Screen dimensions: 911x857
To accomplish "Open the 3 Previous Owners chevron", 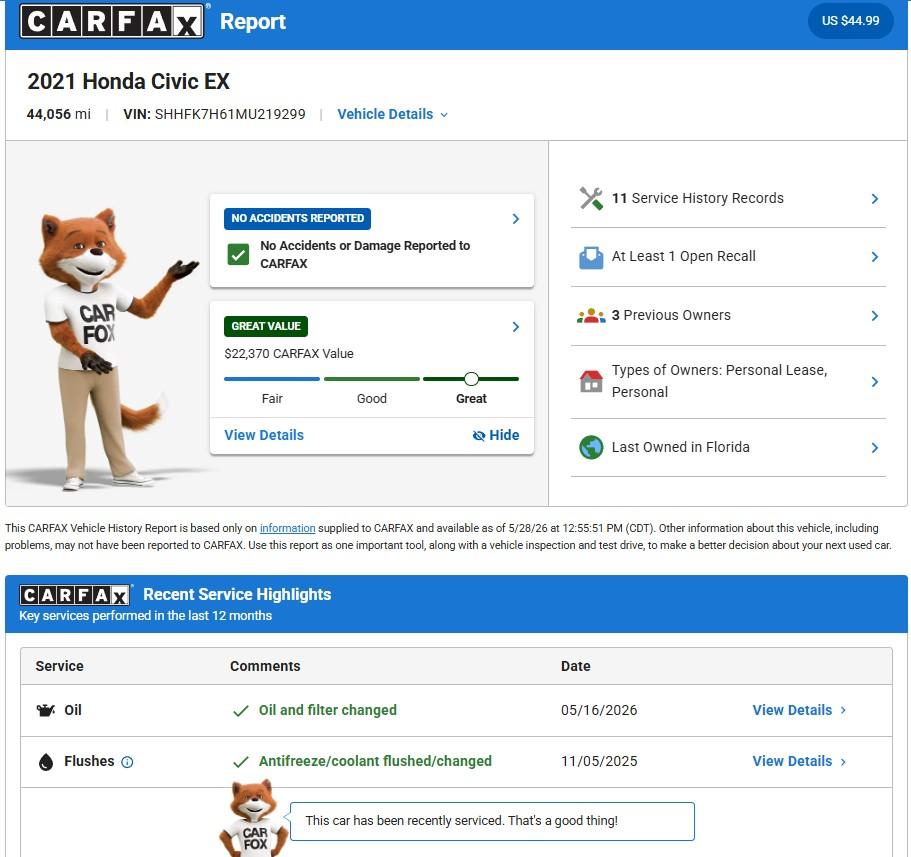I will point(874,315).
